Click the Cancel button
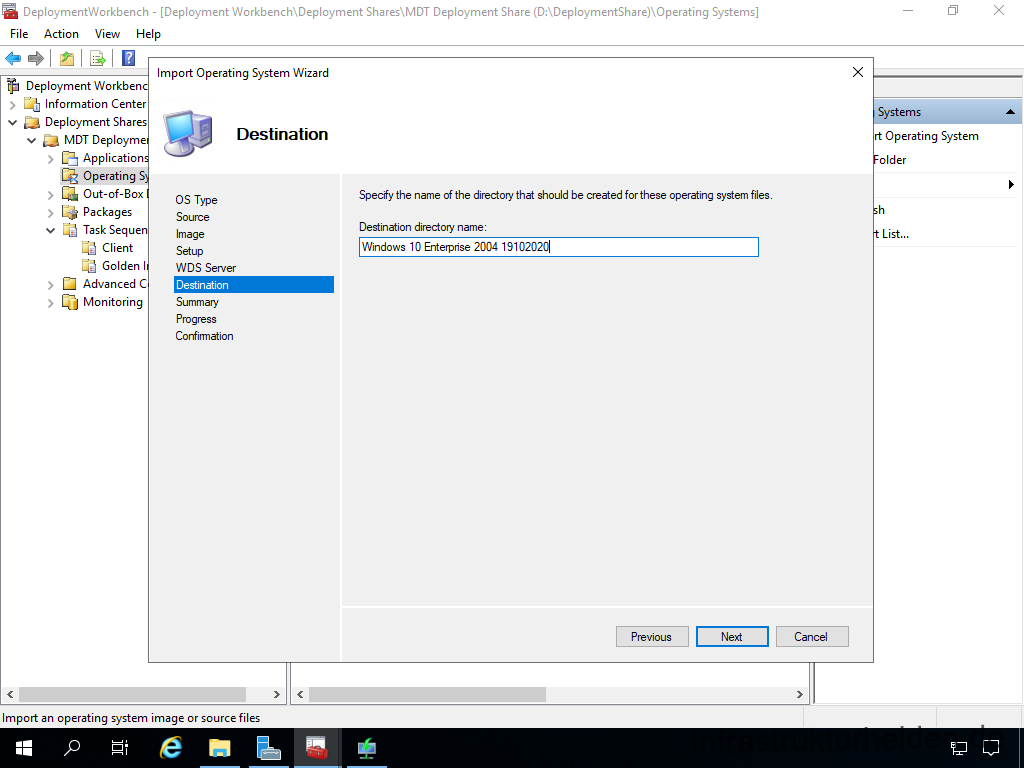1024x768 pixels. [x=812, y=637]
